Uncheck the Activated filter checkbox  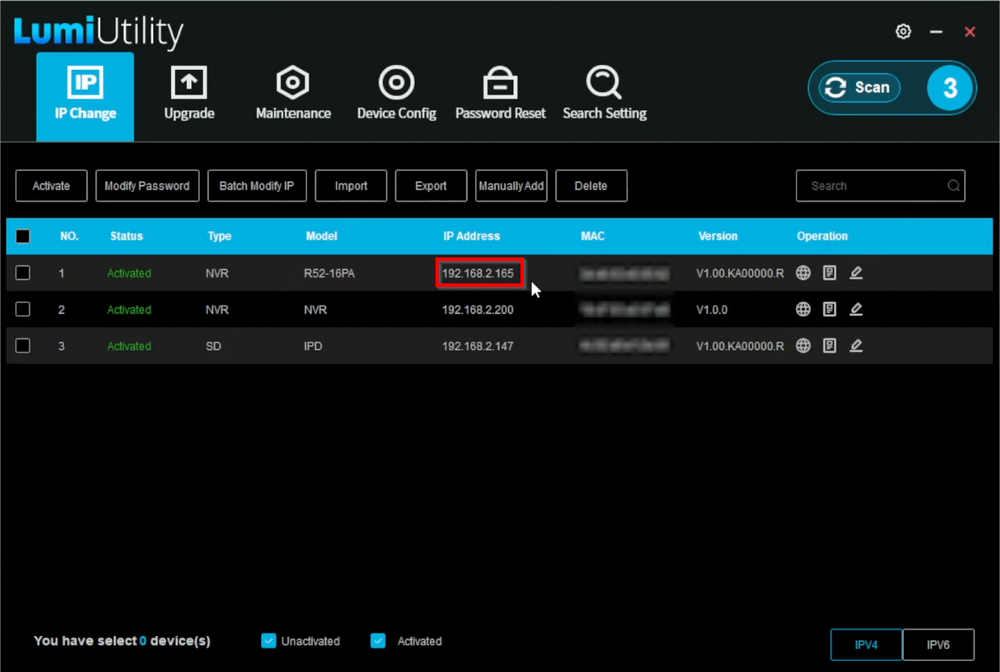pyautogui.click(x=378, y=641)
